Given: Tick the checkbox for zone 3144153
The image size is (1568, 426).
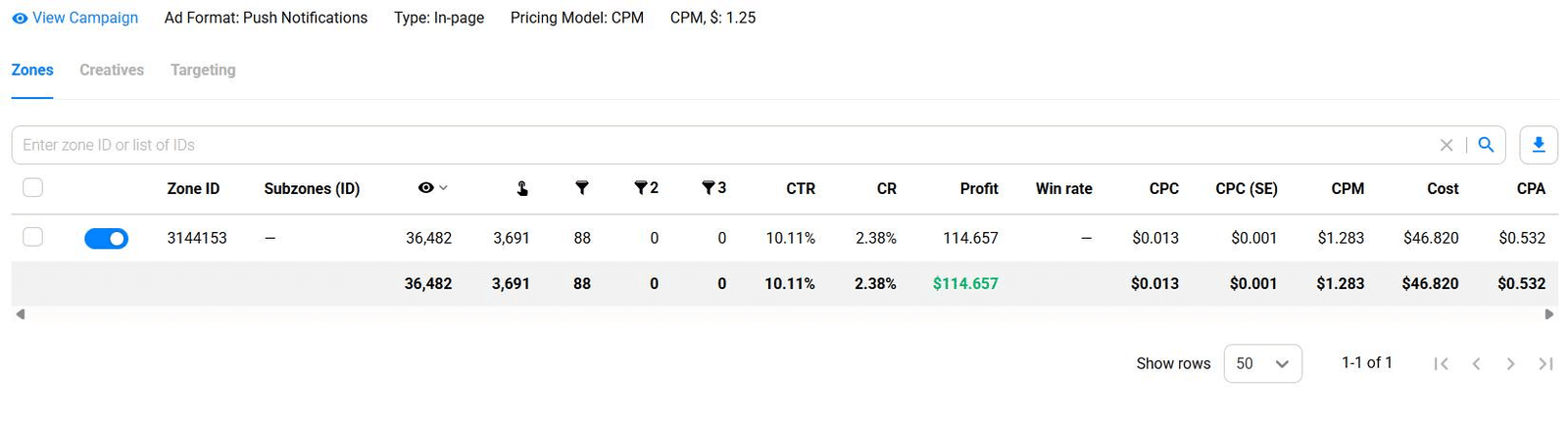Looking at the screenshot, I should (x=33, y=237).
